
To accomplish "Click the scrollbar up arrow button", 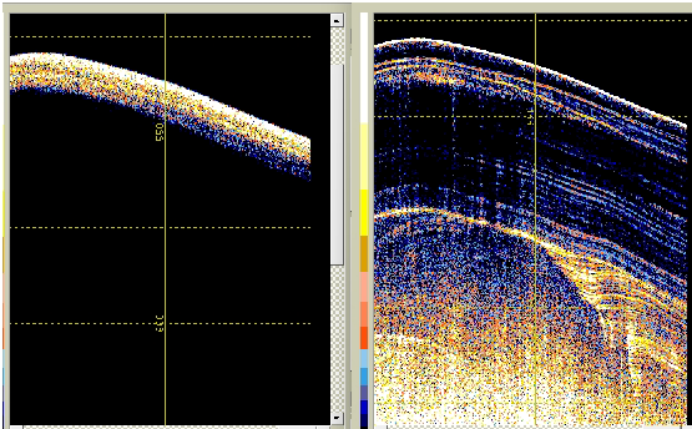I will pos(336,19).
